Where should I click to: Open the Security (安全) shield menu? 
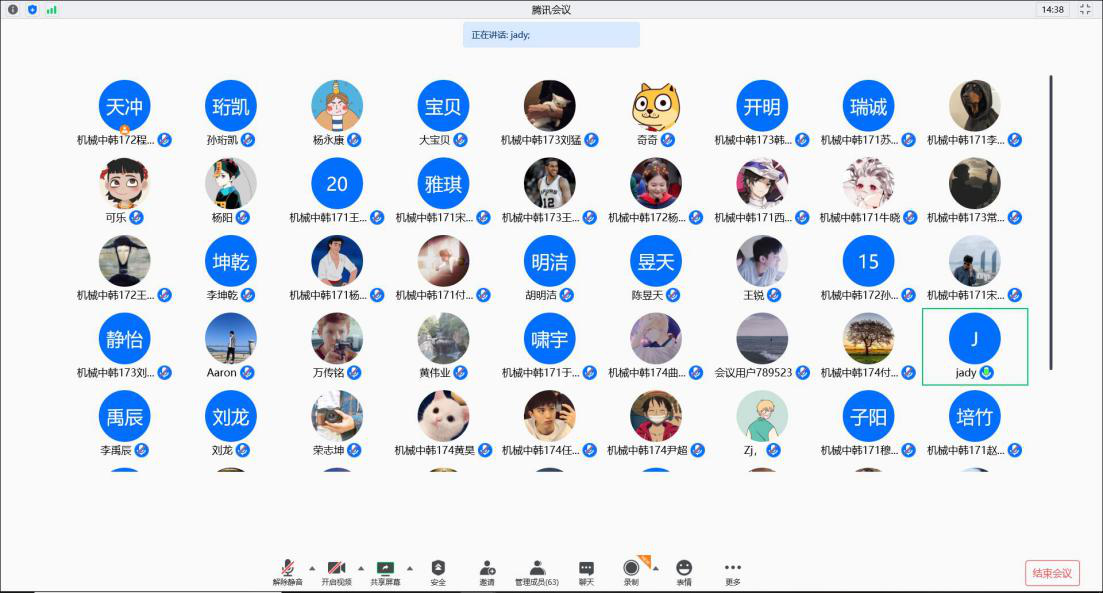click(x=438, y=570)
